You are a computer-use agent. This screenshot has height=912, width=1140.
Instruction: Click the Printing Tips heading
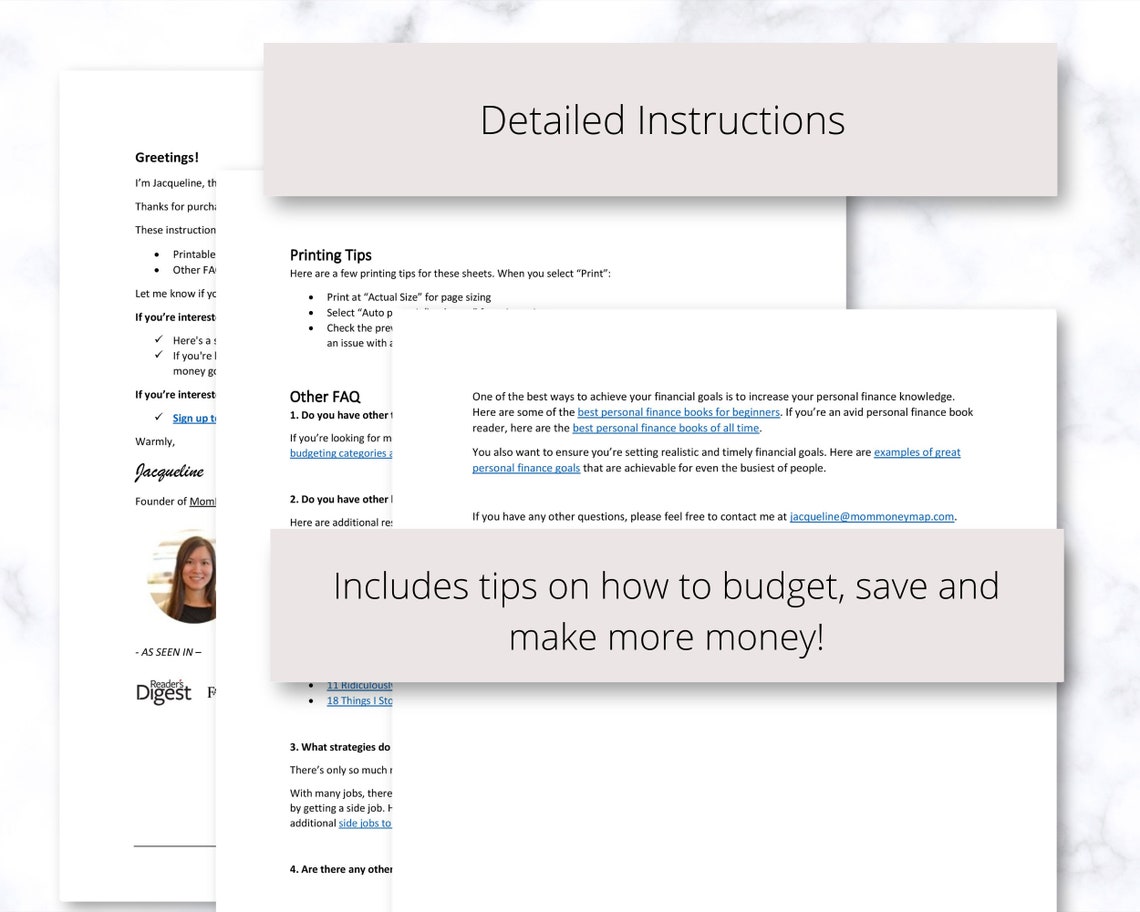[x=331, y=255]
